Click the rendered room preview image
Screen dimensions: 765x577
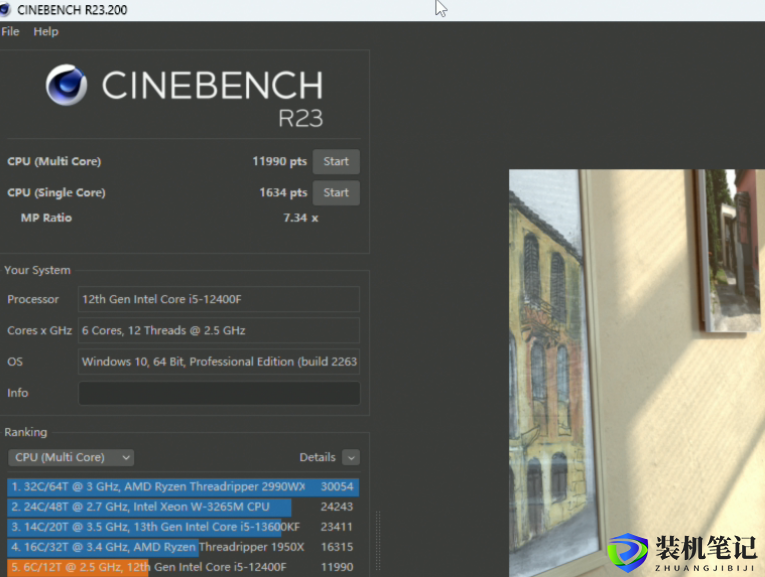click(x=637, y=373)
